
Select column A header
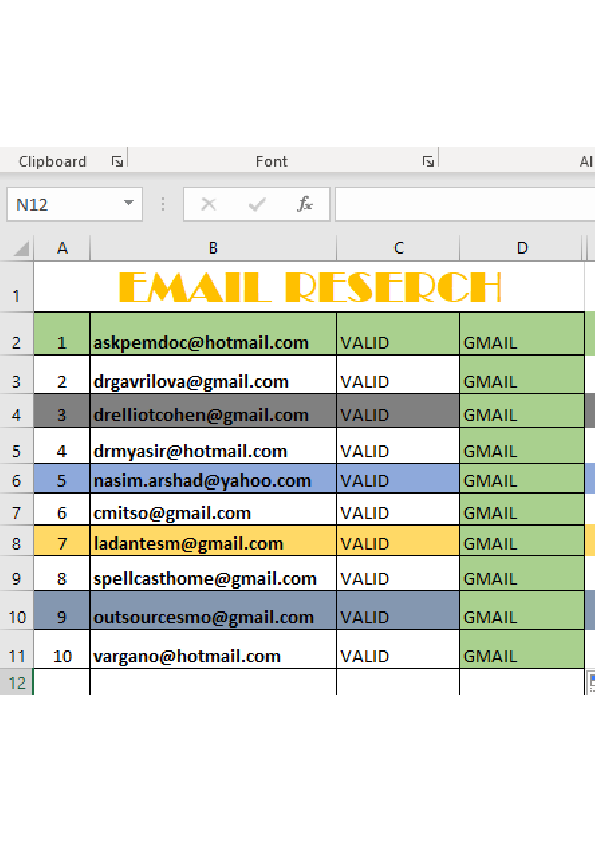[x=62, y=248]
